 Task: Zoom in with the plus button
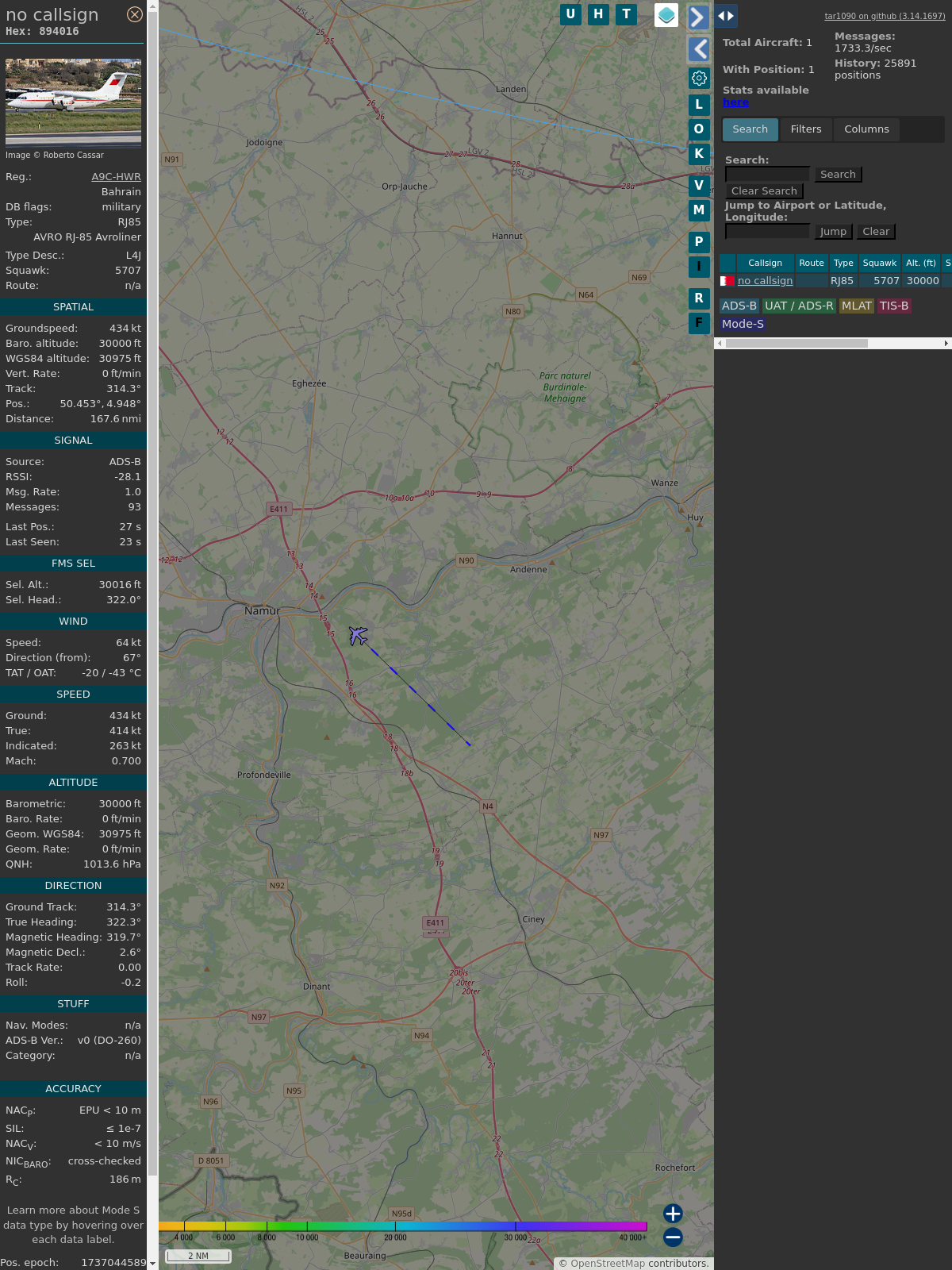pos(673,1213)
